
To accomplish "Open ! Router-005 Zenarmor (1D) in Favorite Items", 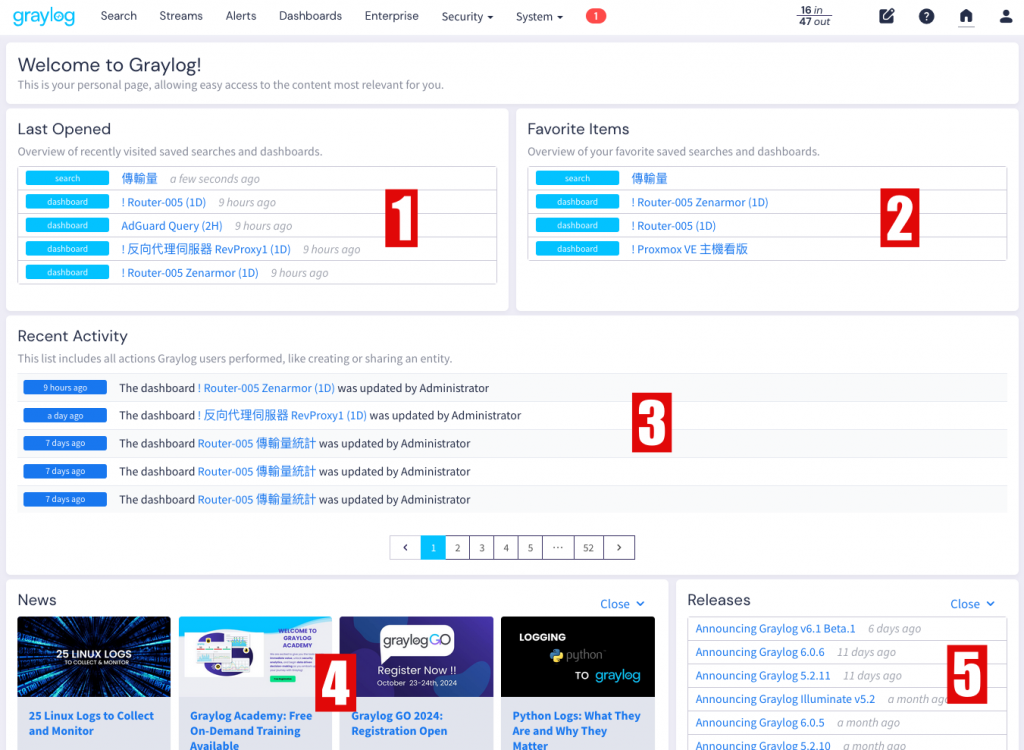I will 699,203.
